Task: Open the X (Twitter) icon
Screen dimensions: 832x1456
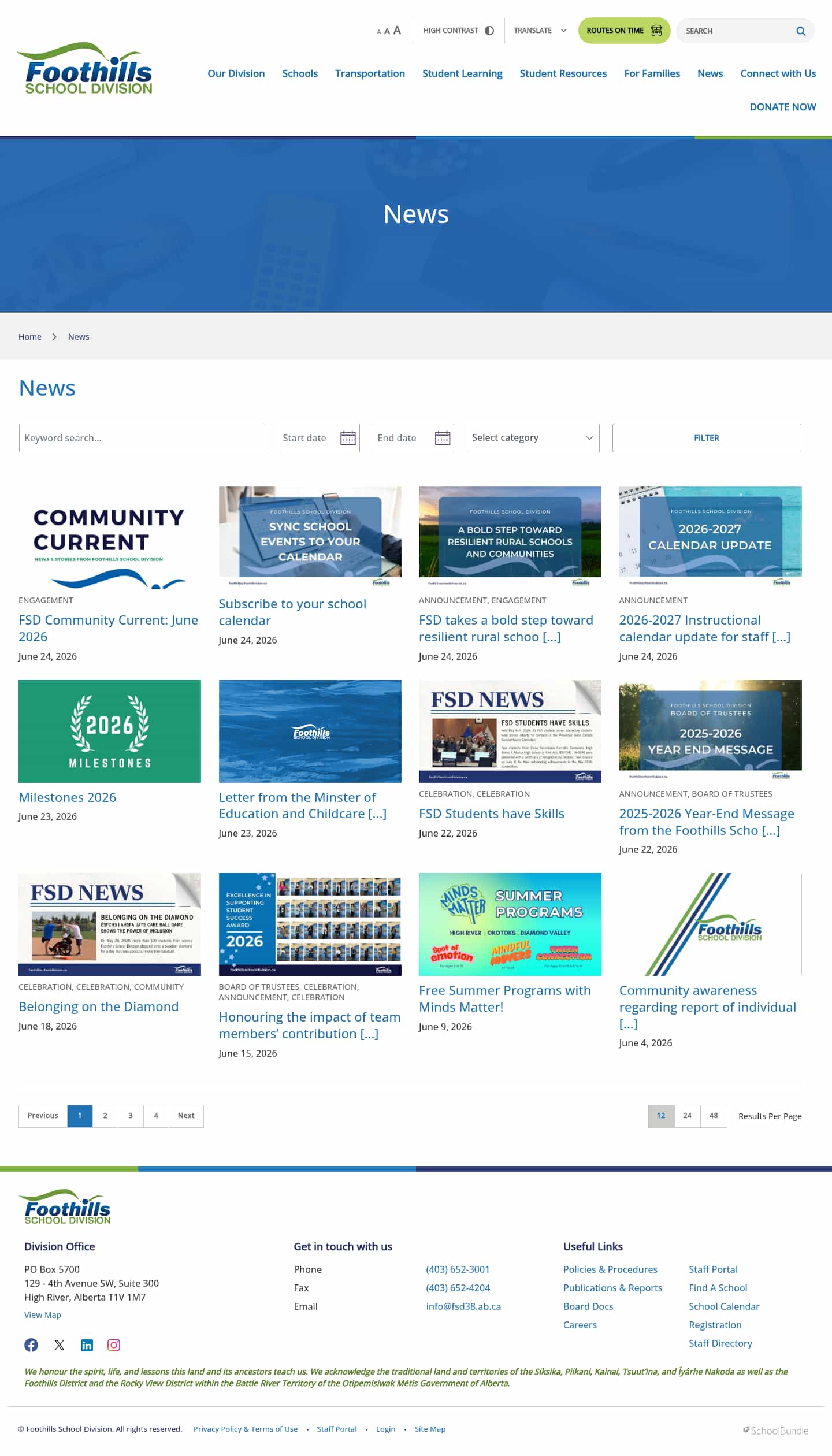Action: [x=60, y=1345]
